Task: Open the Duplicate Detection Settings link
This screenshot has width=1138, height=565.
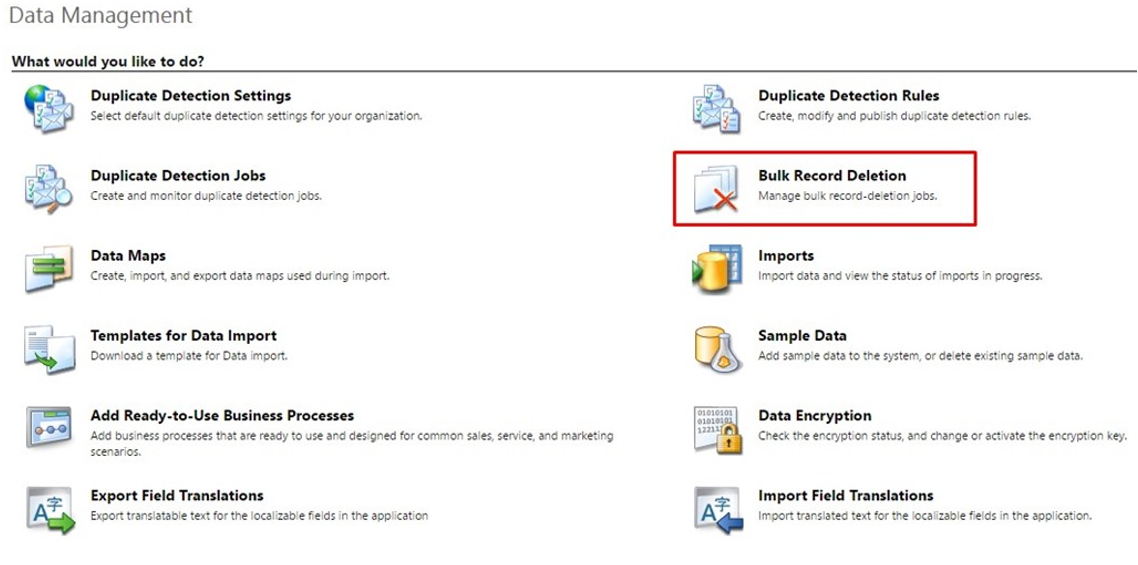Action: click(x=191, y=96)
